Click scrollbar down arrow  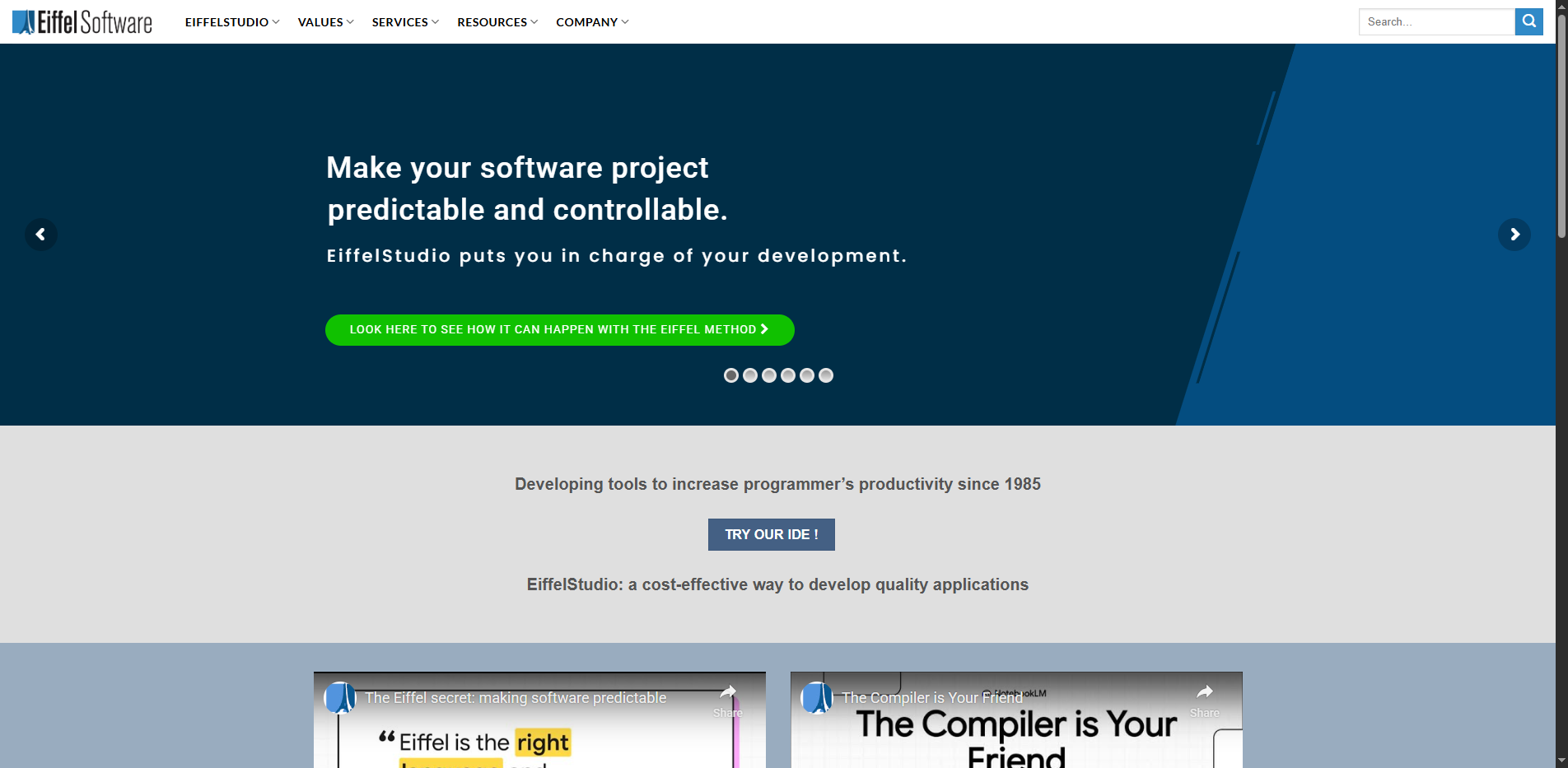(1561, 761)
